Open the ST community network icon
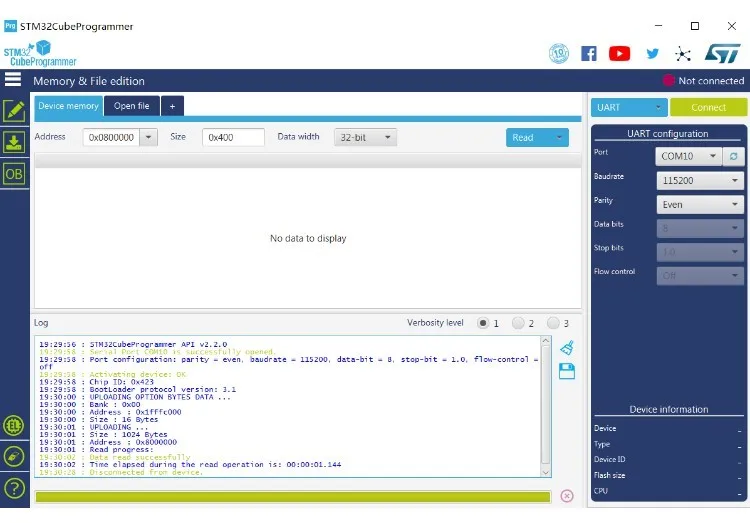This screenshot has height=523, width=750. 683,54
